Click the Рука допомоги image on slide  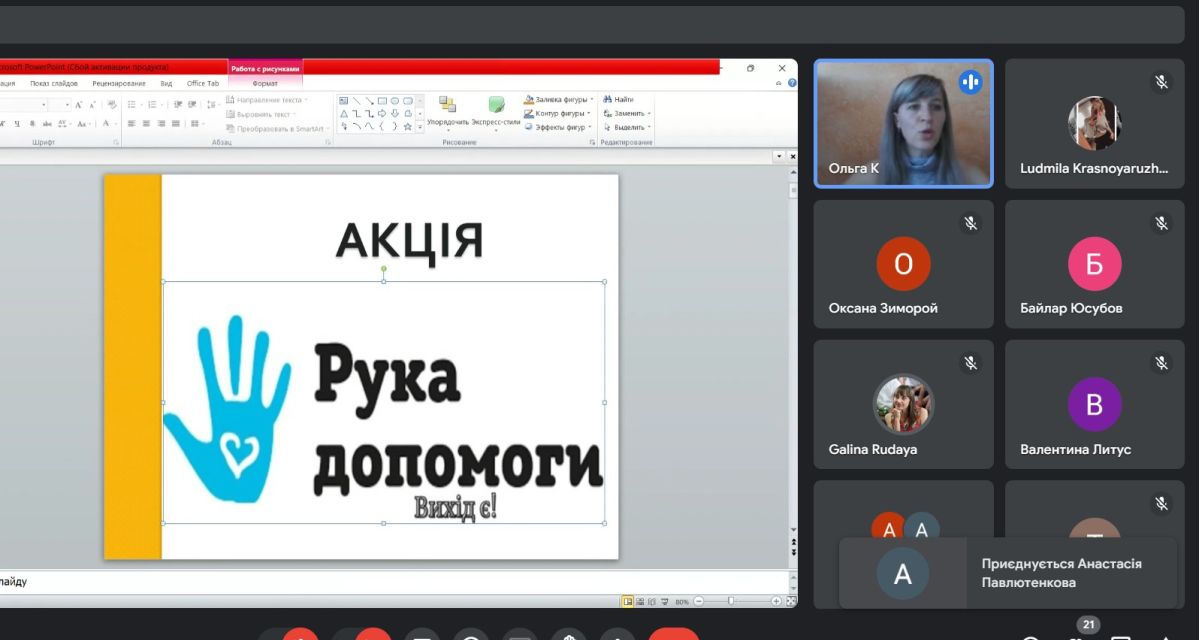pyautogui.click(x=383, y=402)
